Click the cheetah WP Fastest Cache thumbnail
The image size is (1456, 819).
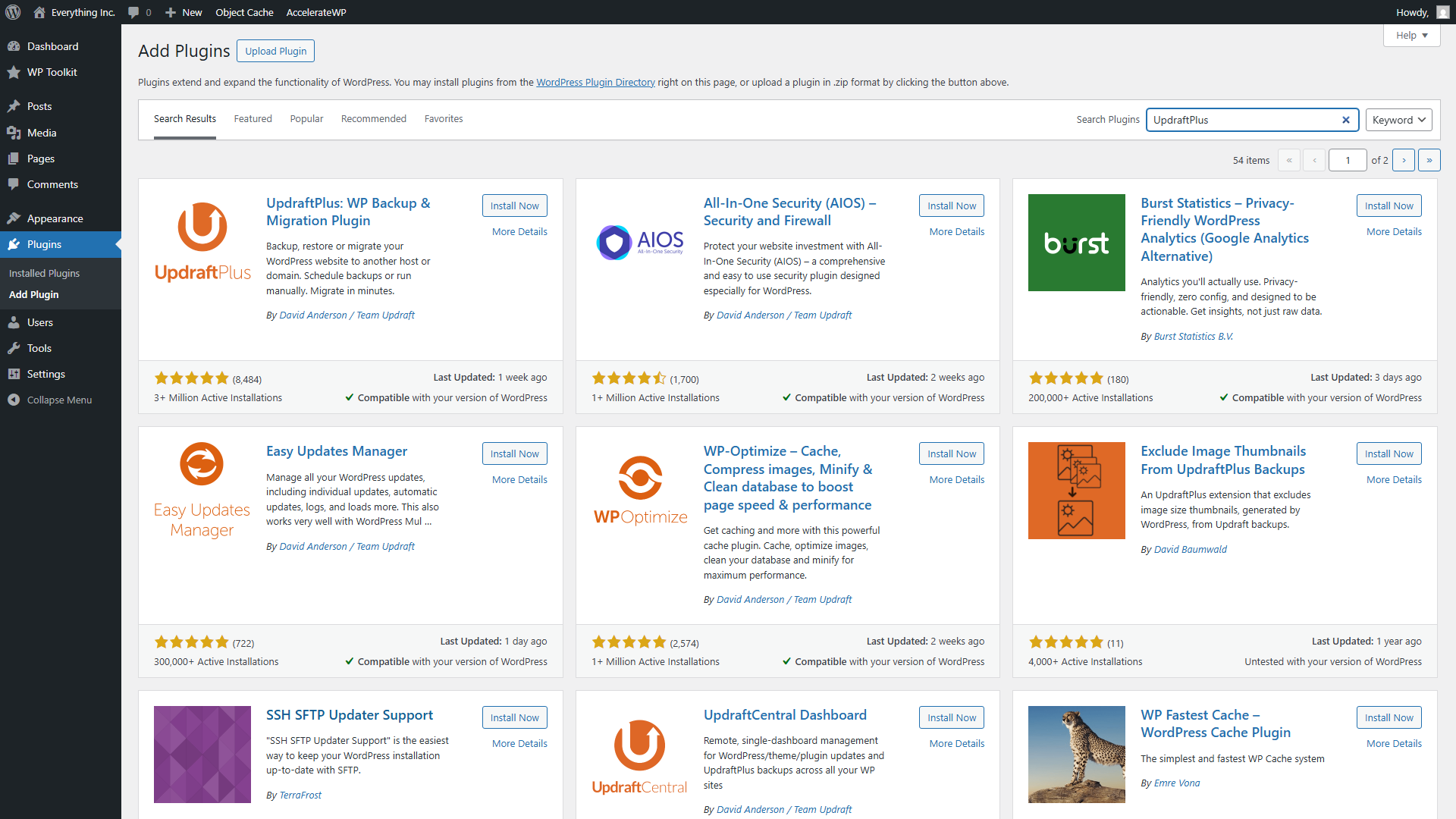click(x=1076, y=755)
